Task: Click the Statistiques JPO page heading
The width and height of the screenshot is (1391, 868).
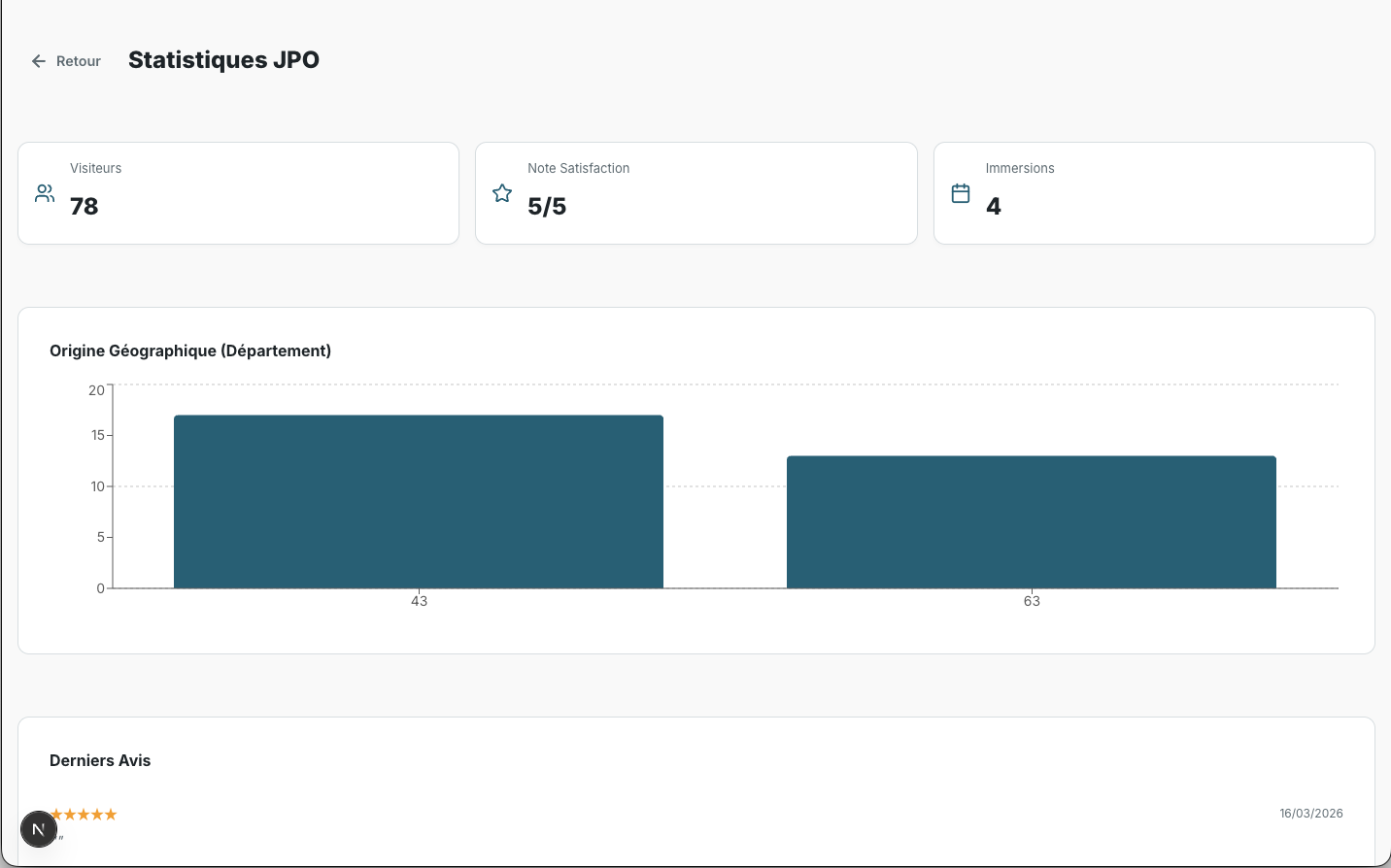Action: [223, 60]
